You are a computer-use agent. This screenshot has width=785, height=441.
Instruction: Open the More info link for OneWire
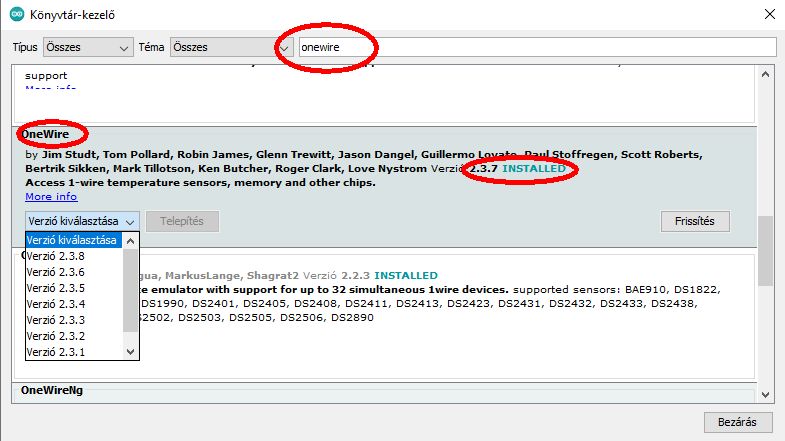tap(51, 197)
